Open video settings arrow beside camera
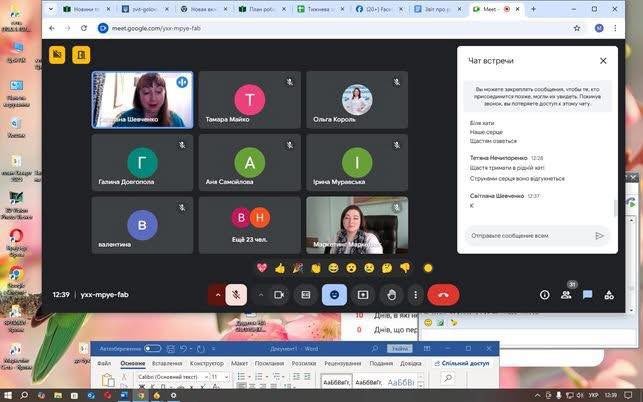643x402 pixels. pyautogui.click(x=261, y=295)
